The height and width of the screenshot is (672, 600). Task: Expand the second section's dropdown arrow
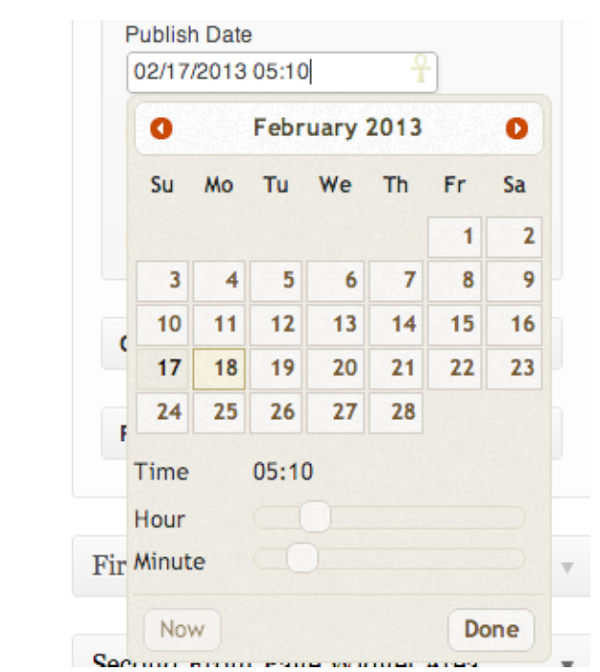point(567,664)
